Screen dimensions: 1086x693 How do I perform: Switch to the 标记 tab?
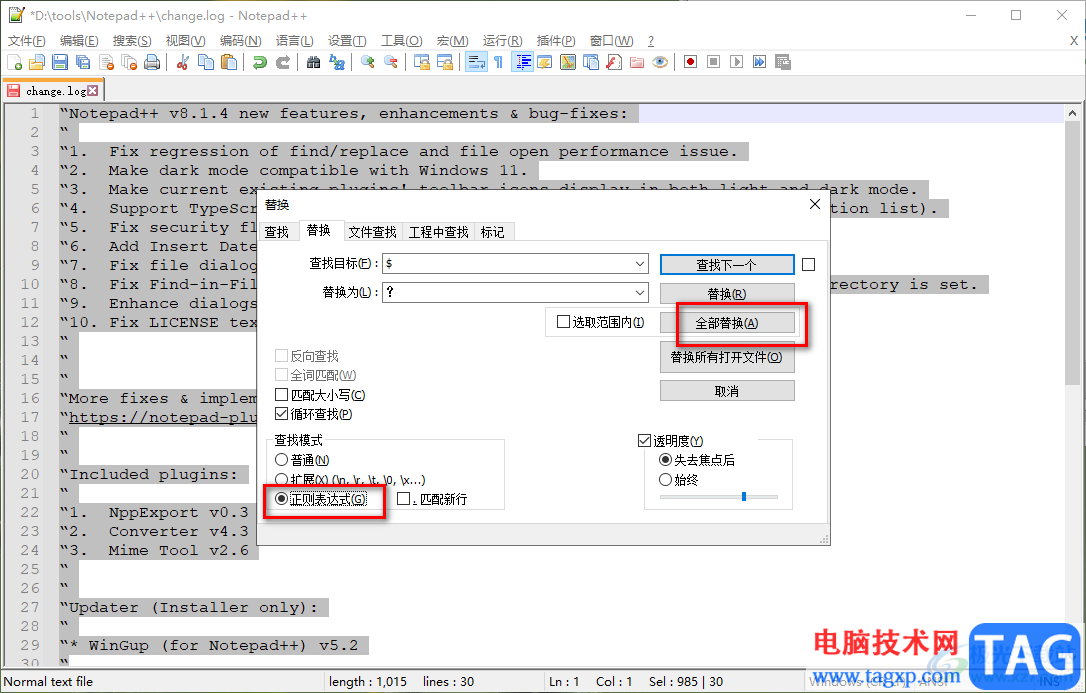[x=492, y=232]
